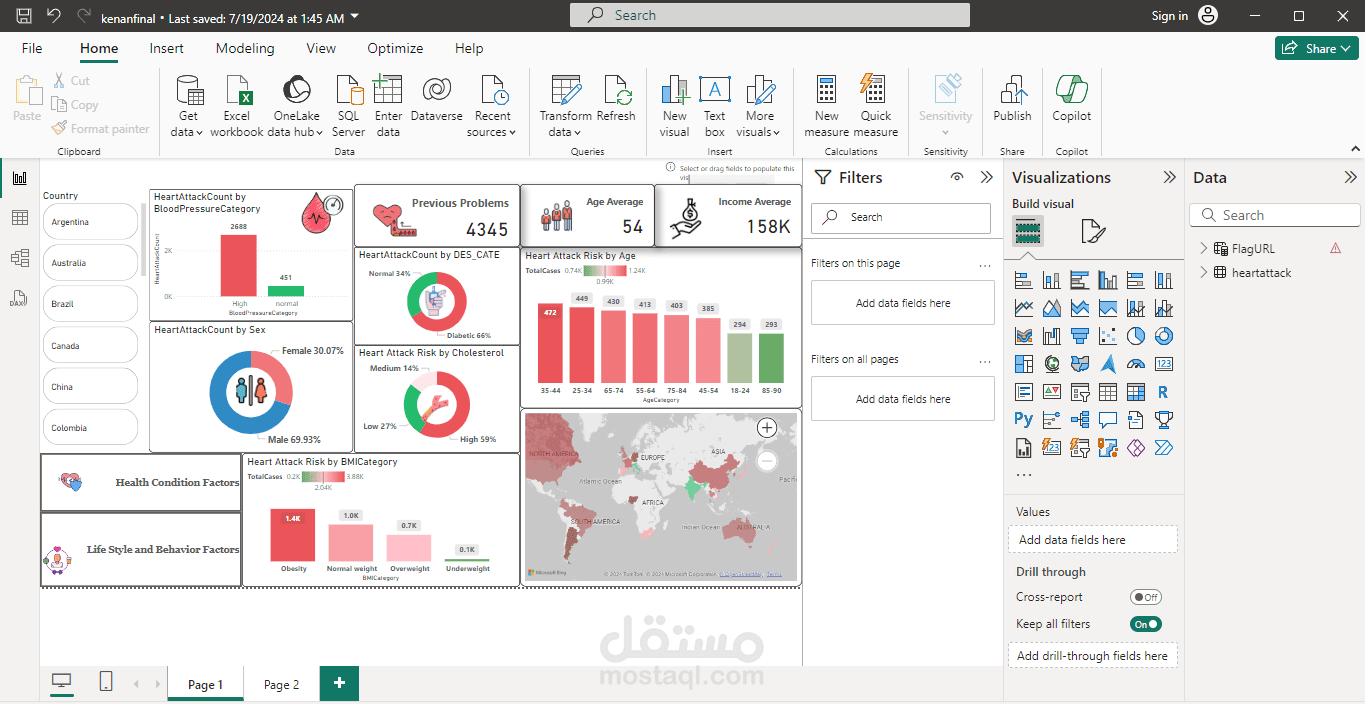1365x704 pixels.
Task: Click the map zoom in plus button
Action: pos(767,428)
